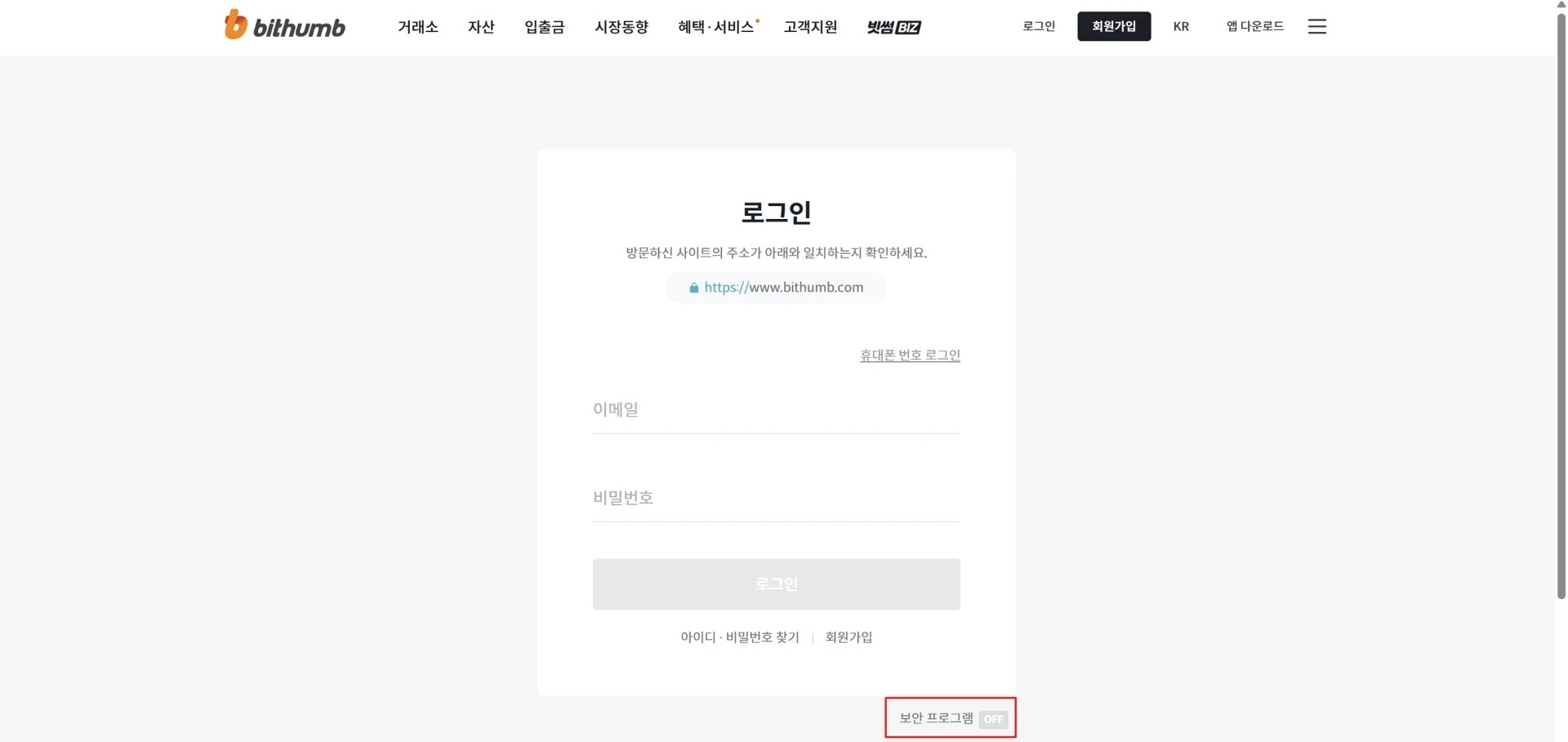Viewport: 1568px width, 742px height.
Task: Click the gray 로그인 submit button
Action: pos(776,583)
